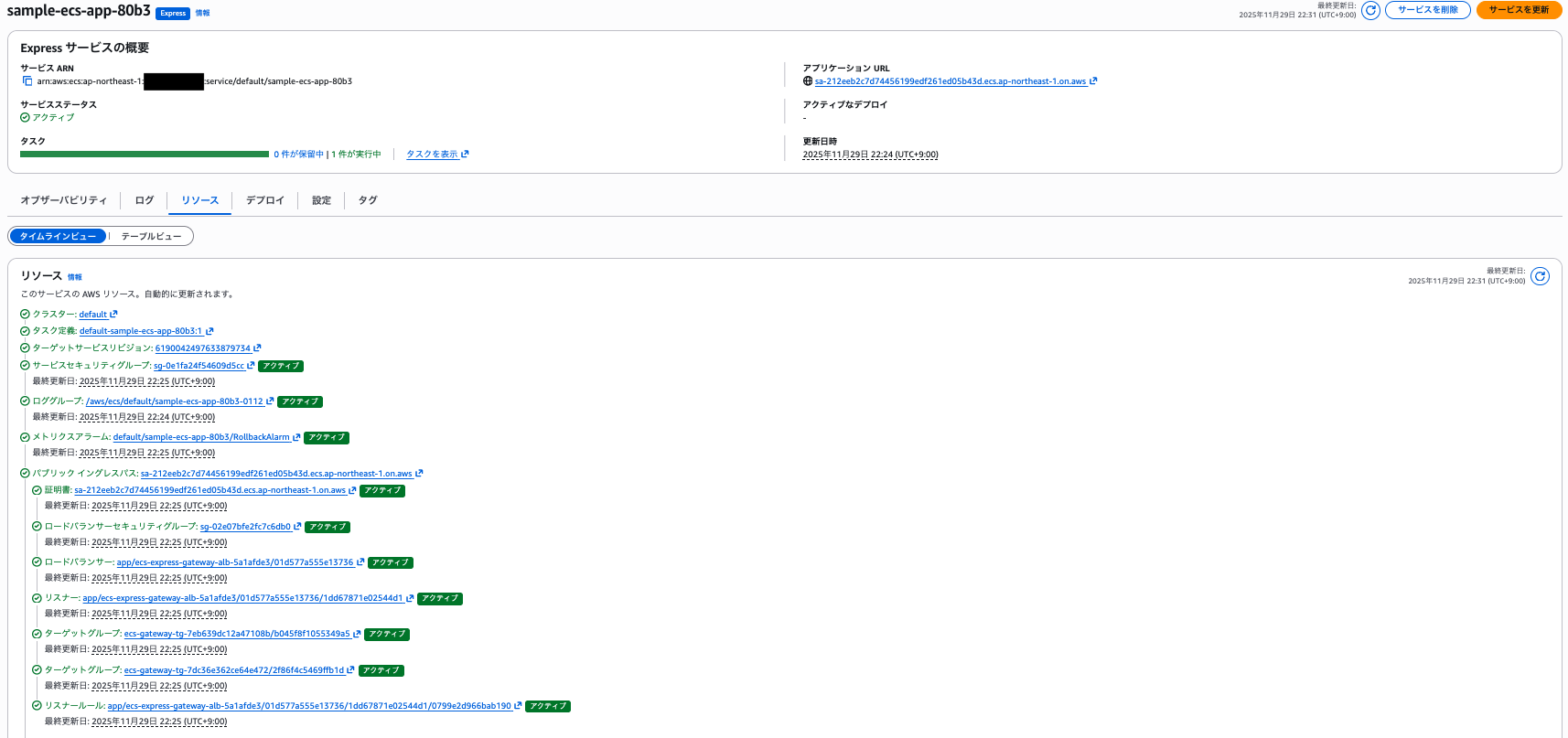This screenshot has height=738, width=1568.
Task: Click the 情報 link beside リソース heading
Action: tap(75, 277)
